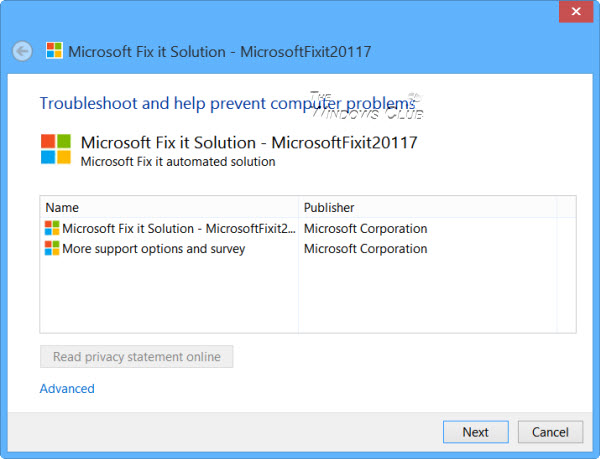The width and height of the screenshot is (600, 459).
Task: Click icon beside More support options row
Action: click(x=52, y=248)
